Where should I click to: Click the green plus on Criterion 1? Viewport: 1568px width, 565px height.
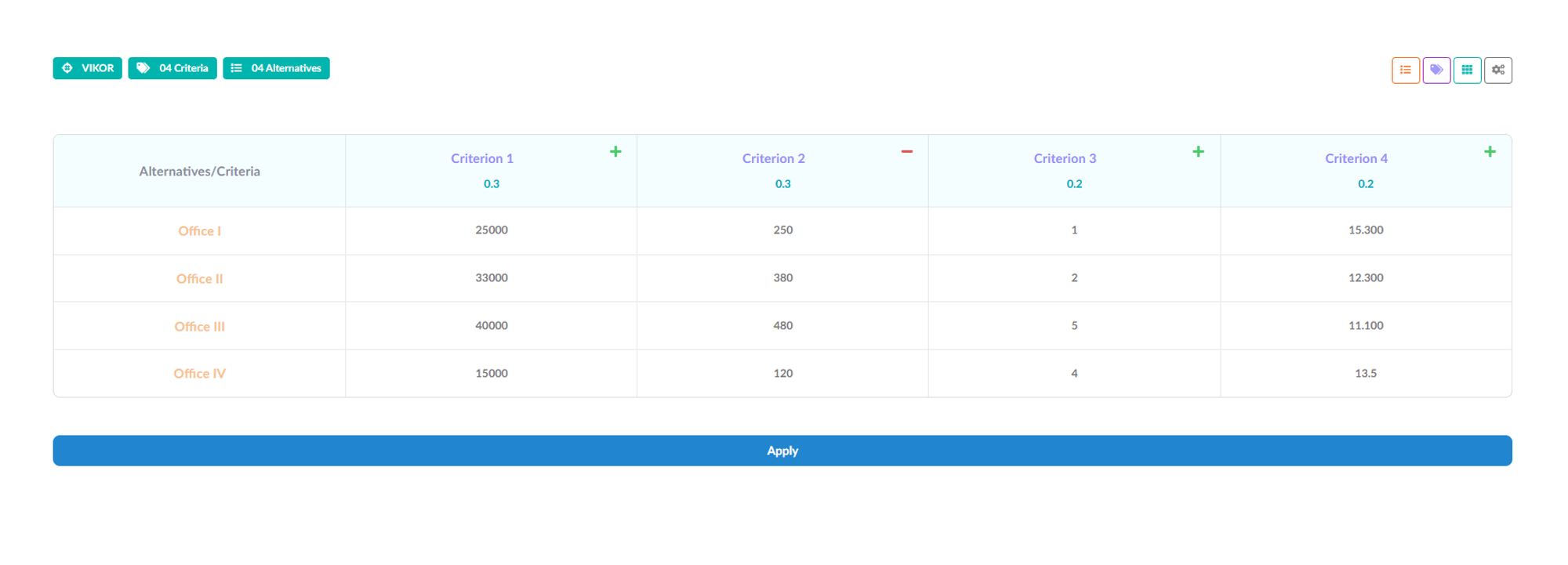point(615,151)
